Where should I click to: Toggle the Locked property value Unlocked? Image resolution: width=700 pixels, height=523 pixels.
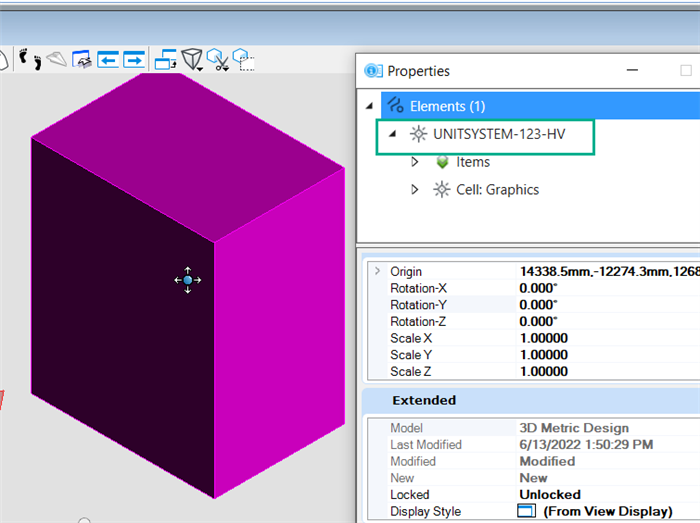[x=549, y=495]
